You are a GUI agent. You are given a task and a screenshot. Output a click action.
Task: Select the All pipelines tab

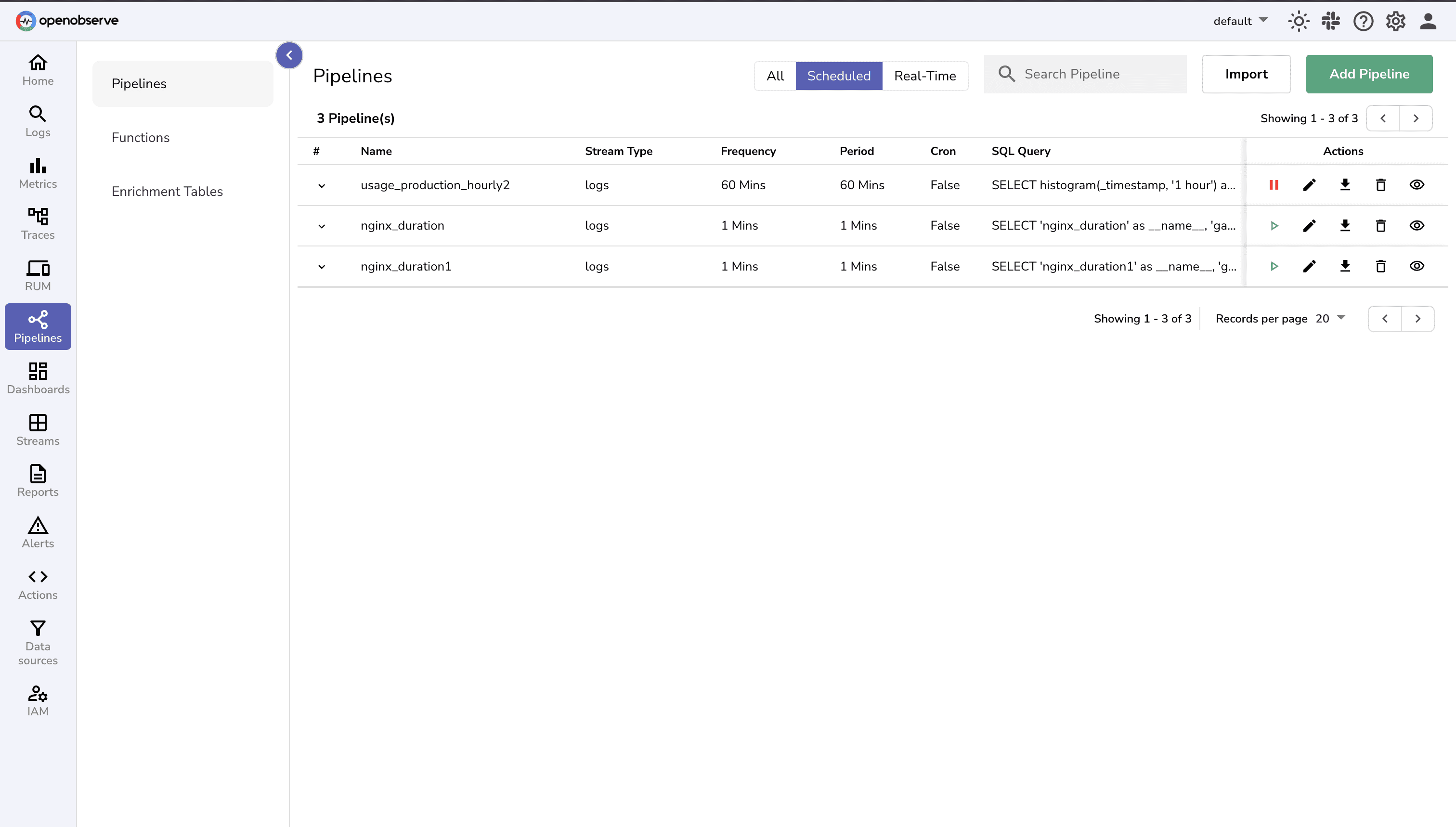775,76
